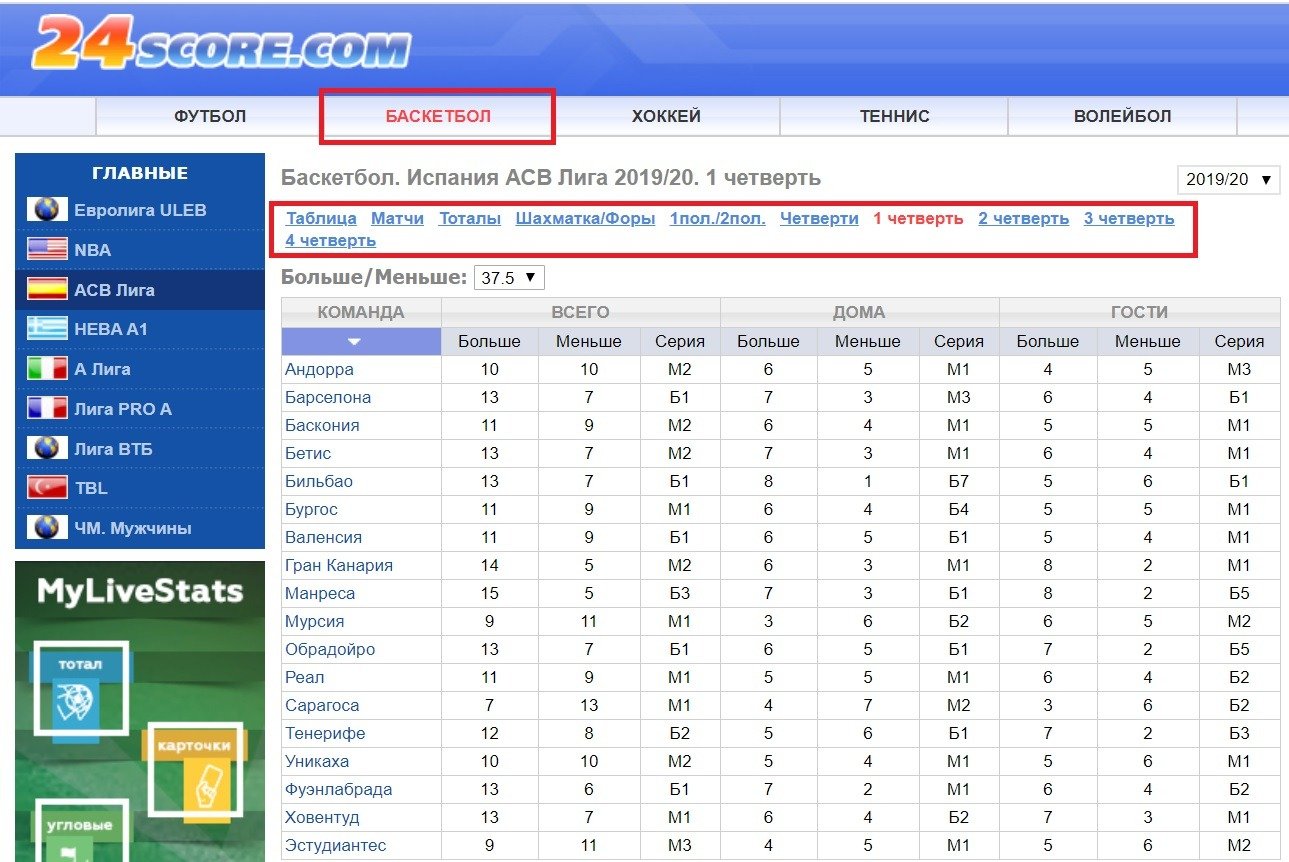Click the globe icon beside Лига ВТБ
The image size is (1289, 862).
pos(46,448)
